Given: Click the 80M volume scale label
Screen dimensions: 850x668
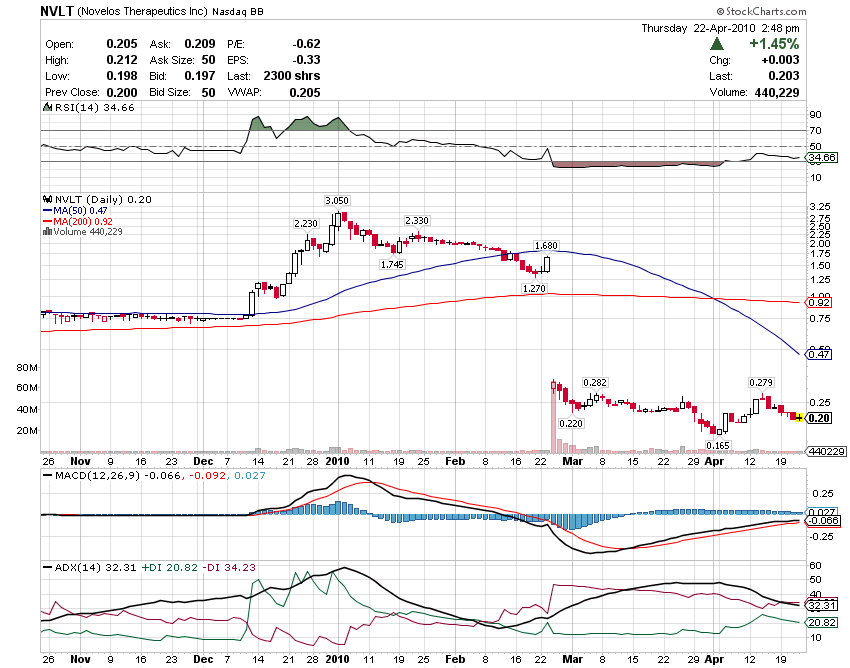Looking at the screenshot, I should [x=27, y=368].
